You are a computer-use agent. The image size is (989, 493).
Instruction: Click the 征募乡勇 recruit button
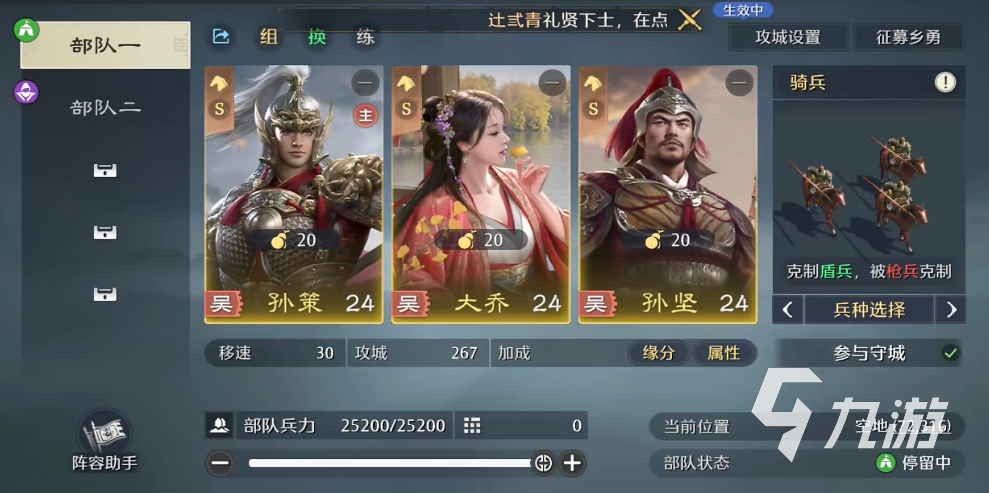(x=909, y=37)
